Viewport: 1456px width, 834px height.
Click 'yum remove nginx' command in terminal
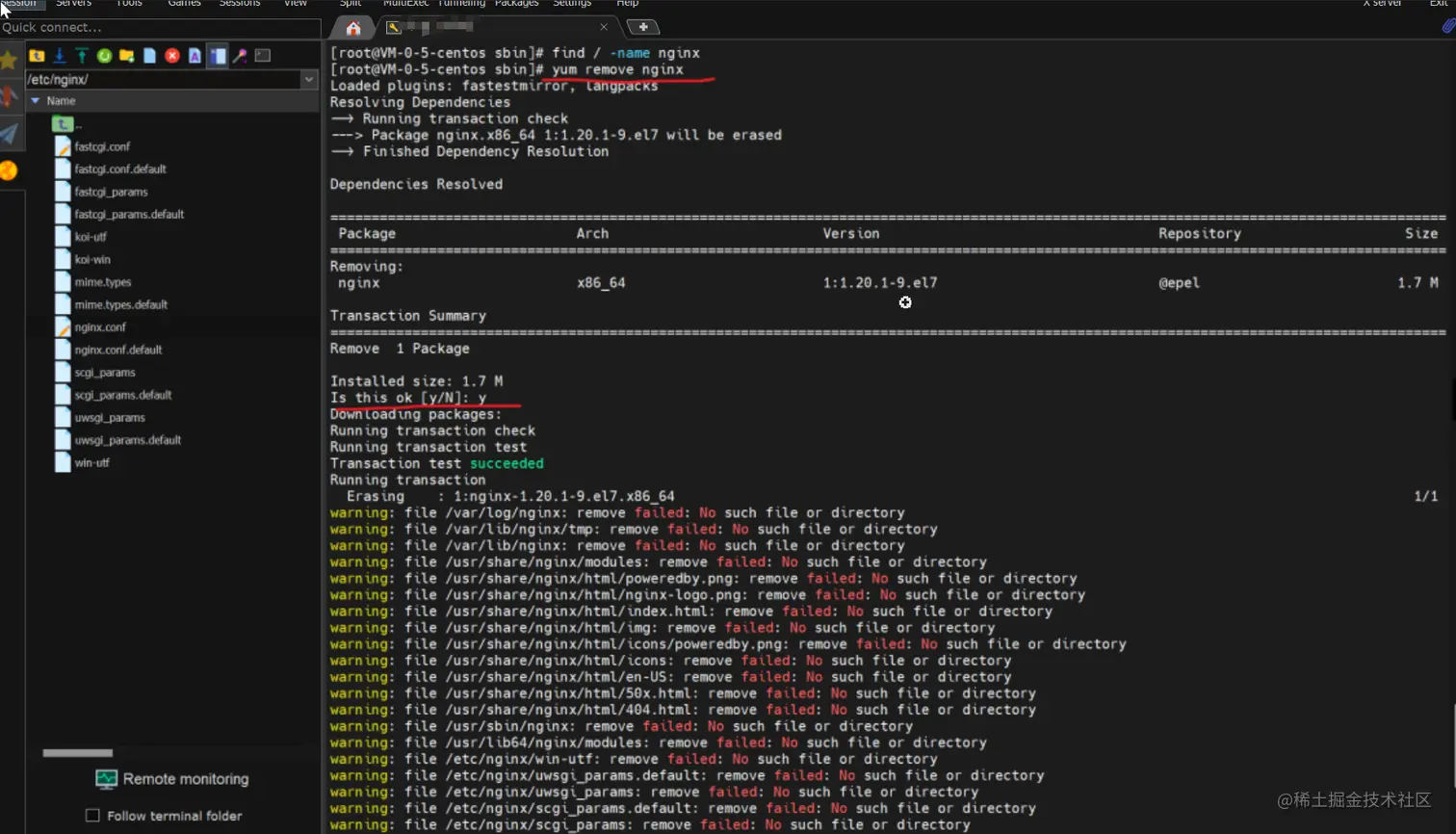[617, 70]
